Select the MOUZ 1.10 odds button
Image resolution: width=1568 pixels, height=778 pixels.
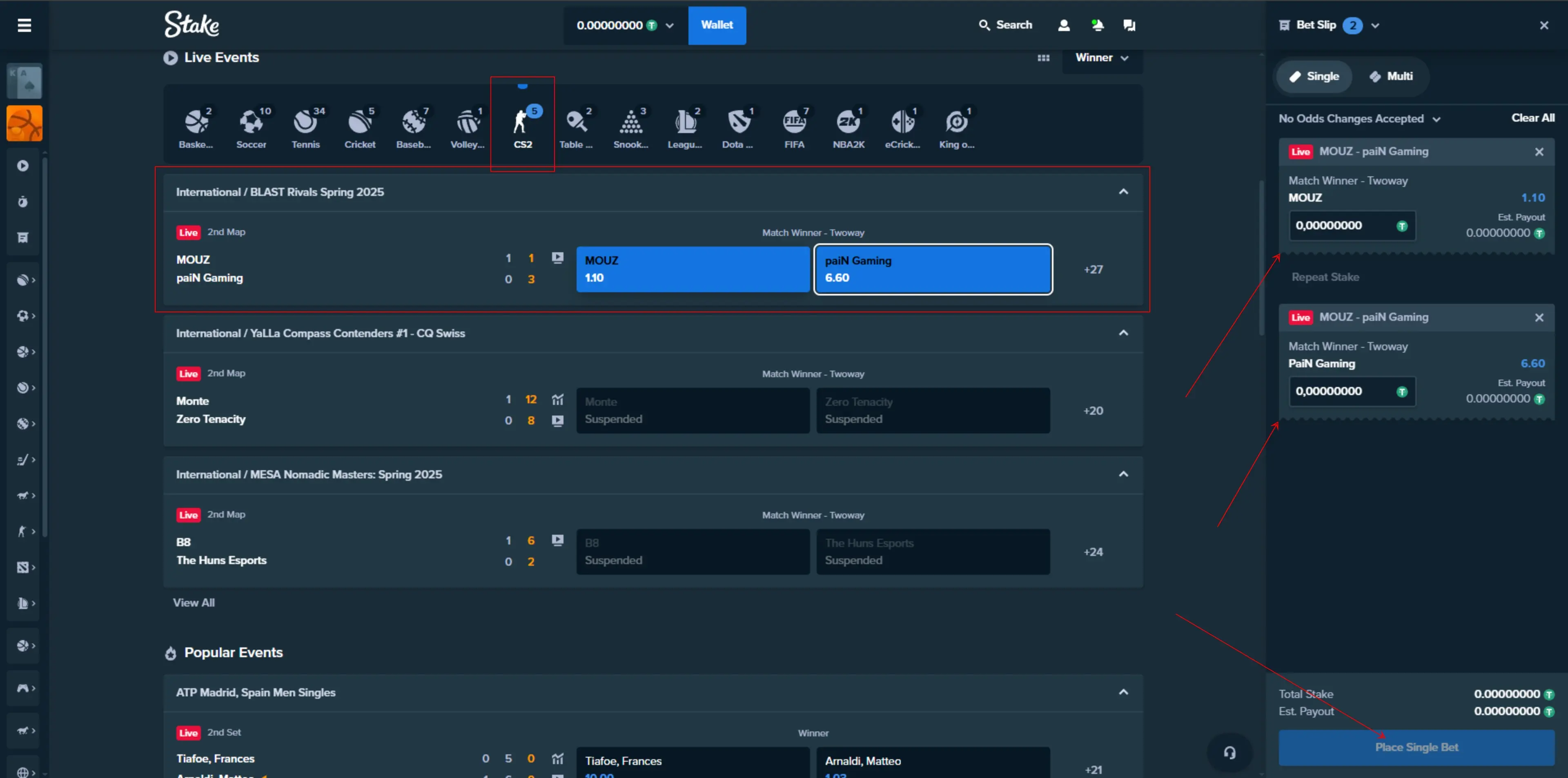tap(693, 269)
